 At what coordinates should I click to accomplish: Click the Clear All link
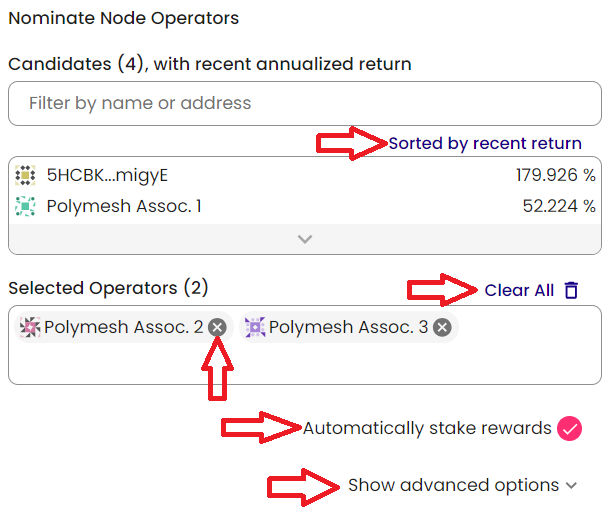click(x=519, y=290)
